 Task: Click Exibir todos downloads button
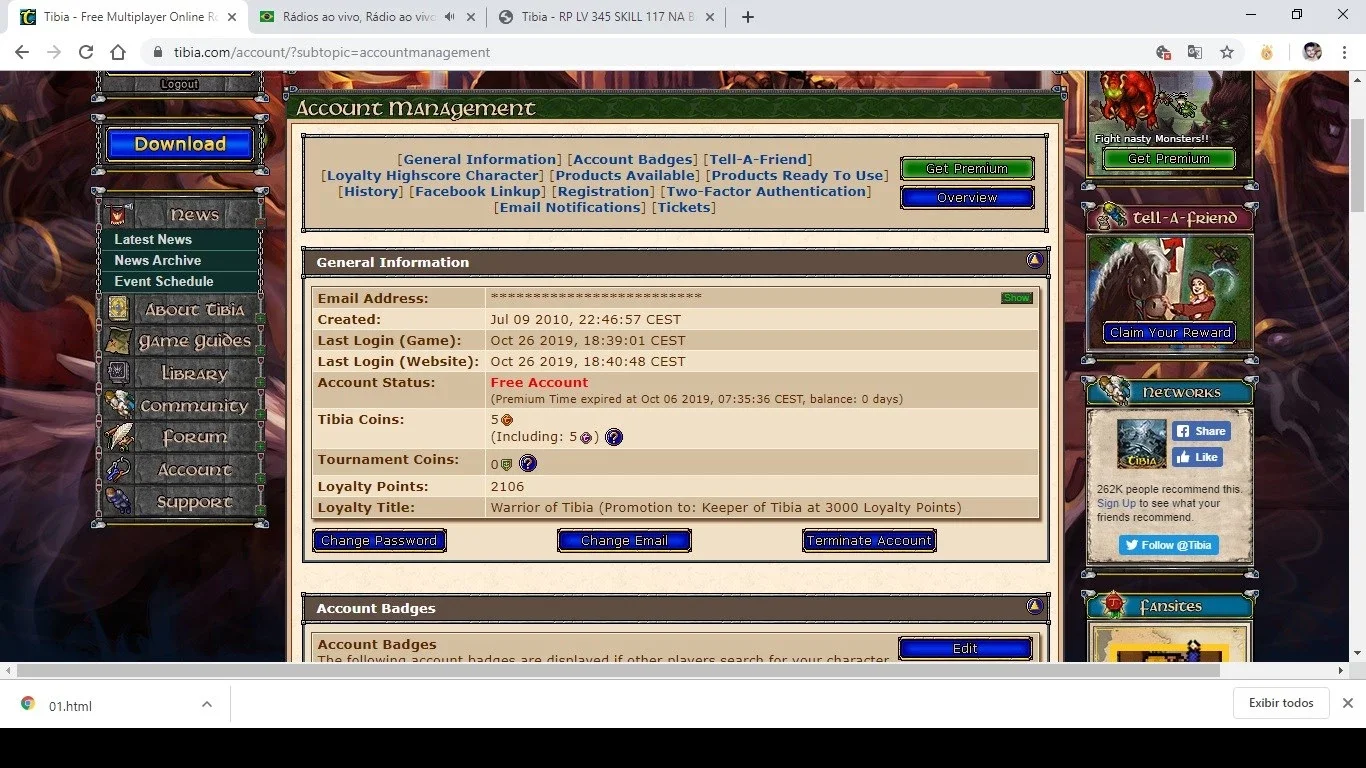1281,703
